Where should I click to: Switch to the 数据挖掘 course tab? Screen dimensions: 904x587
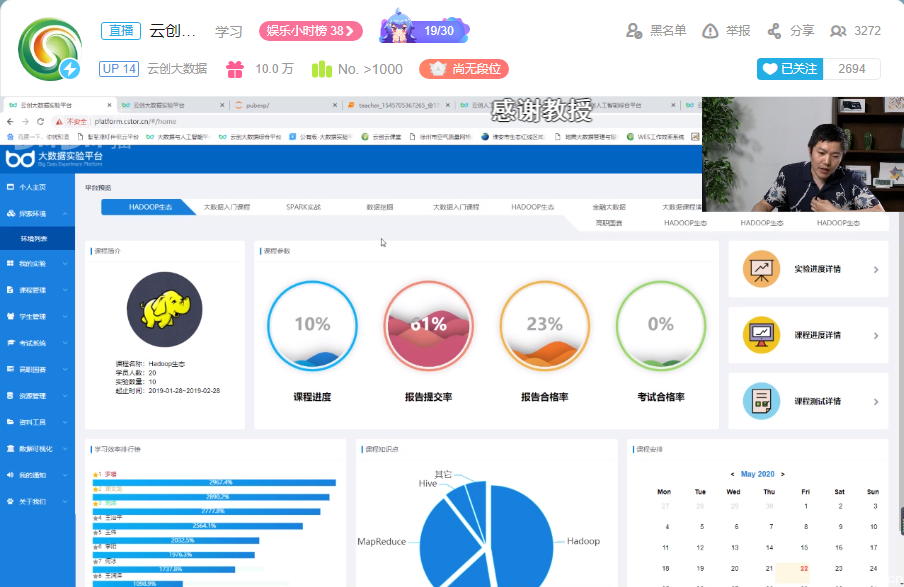pos(380,207)
